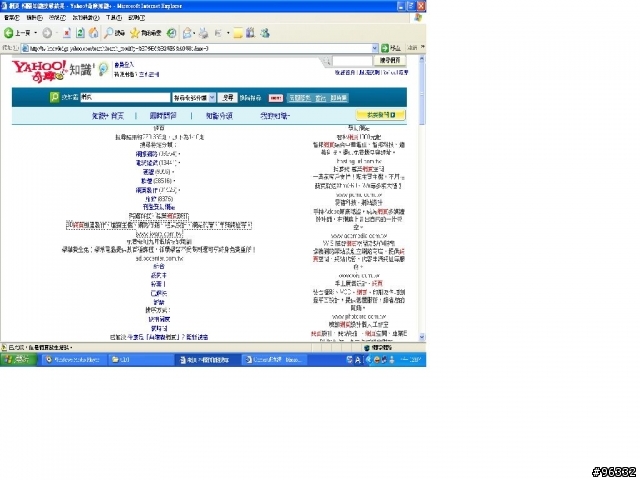Image resolution: width=640 pixels, height=480 pixels.
Task: Click the vertical scrollbar down arrow
Action: pyautogui.click(x=422, y=337)
